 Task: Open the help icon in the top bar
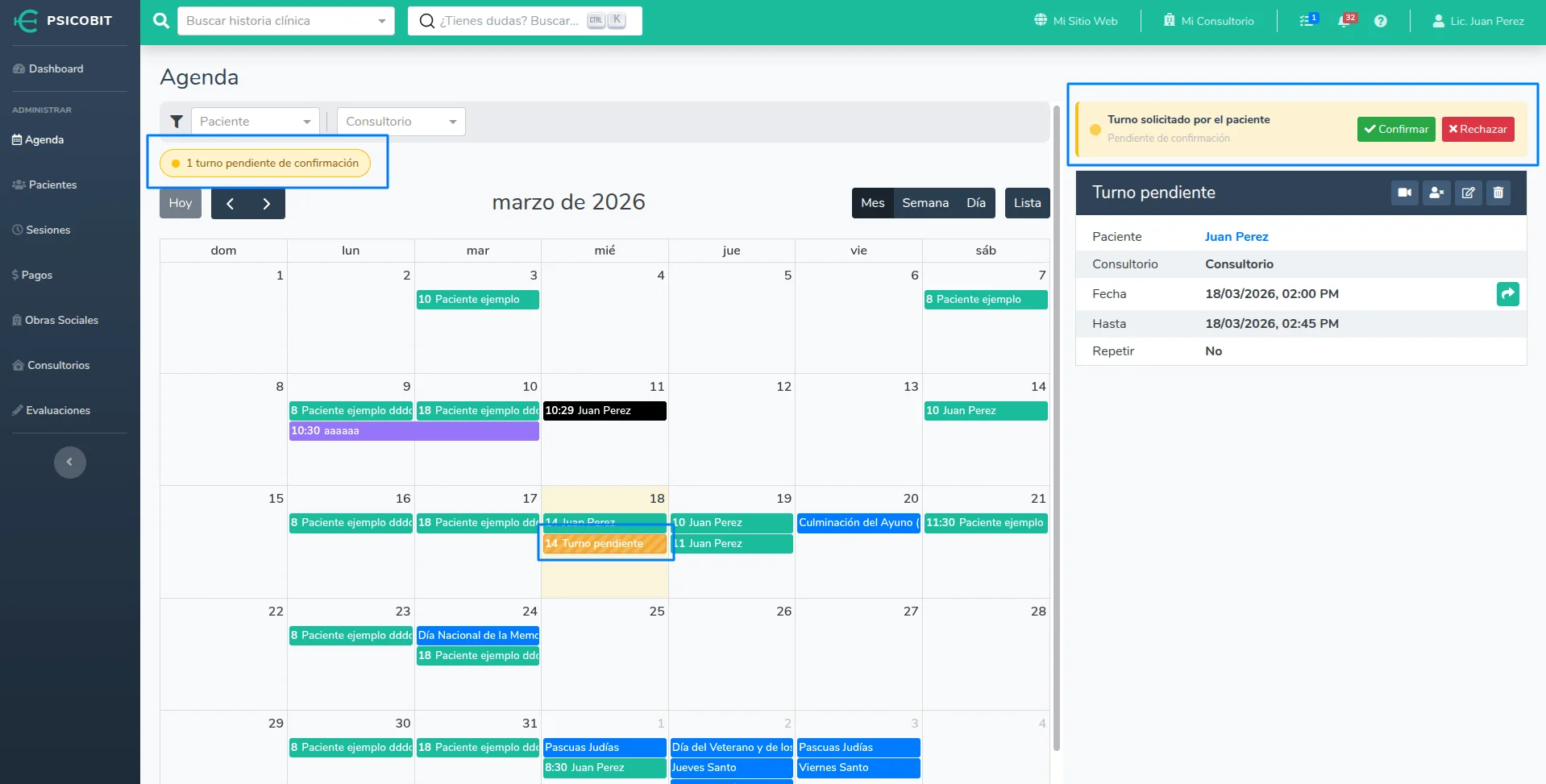(x=1380, y=20)
